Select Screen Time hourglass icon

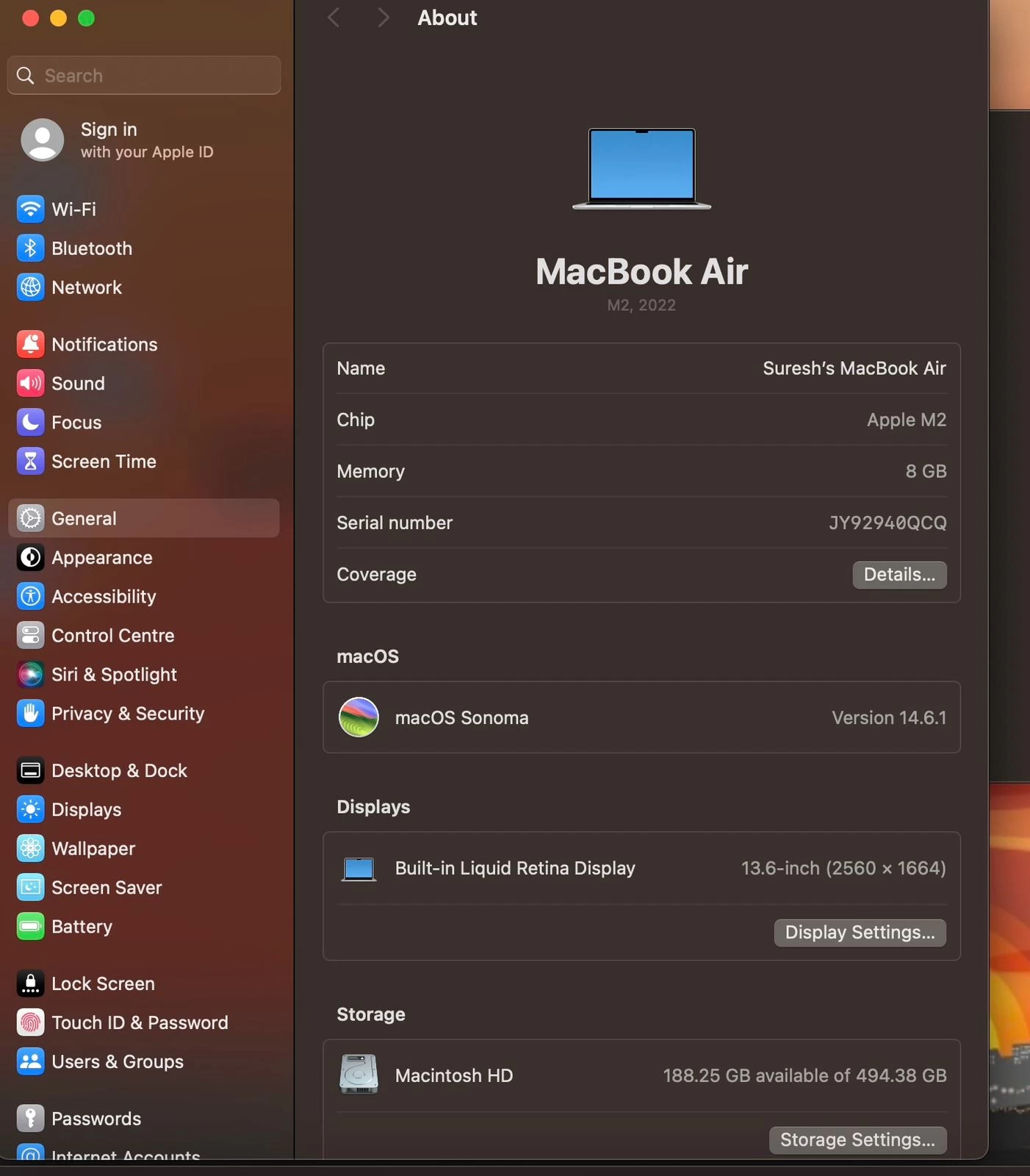coord(30,462)
